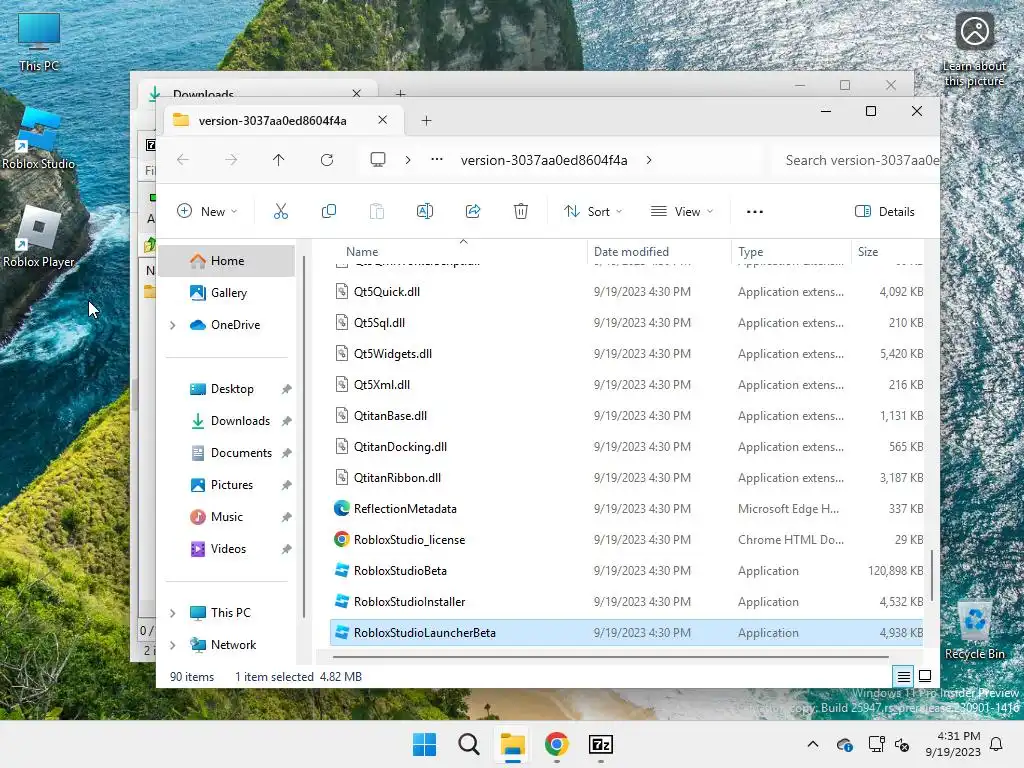Viewport: 1024px width, 768px height.
Task: Select ReflectionMetadata file
Action: point(627,509)
